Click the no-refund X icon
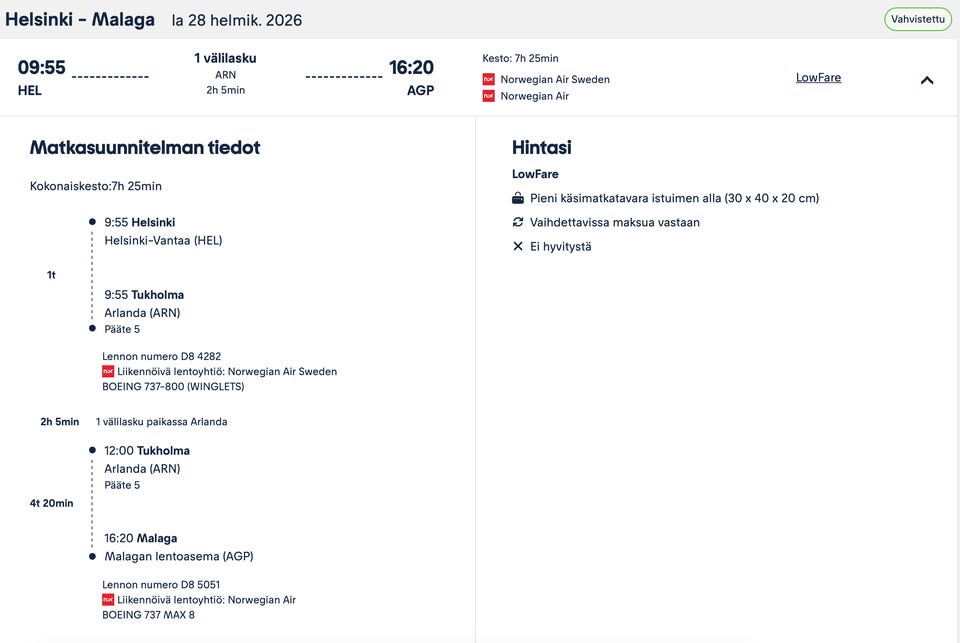Screen dimensions: 960x643 click(x=518, y=246)
